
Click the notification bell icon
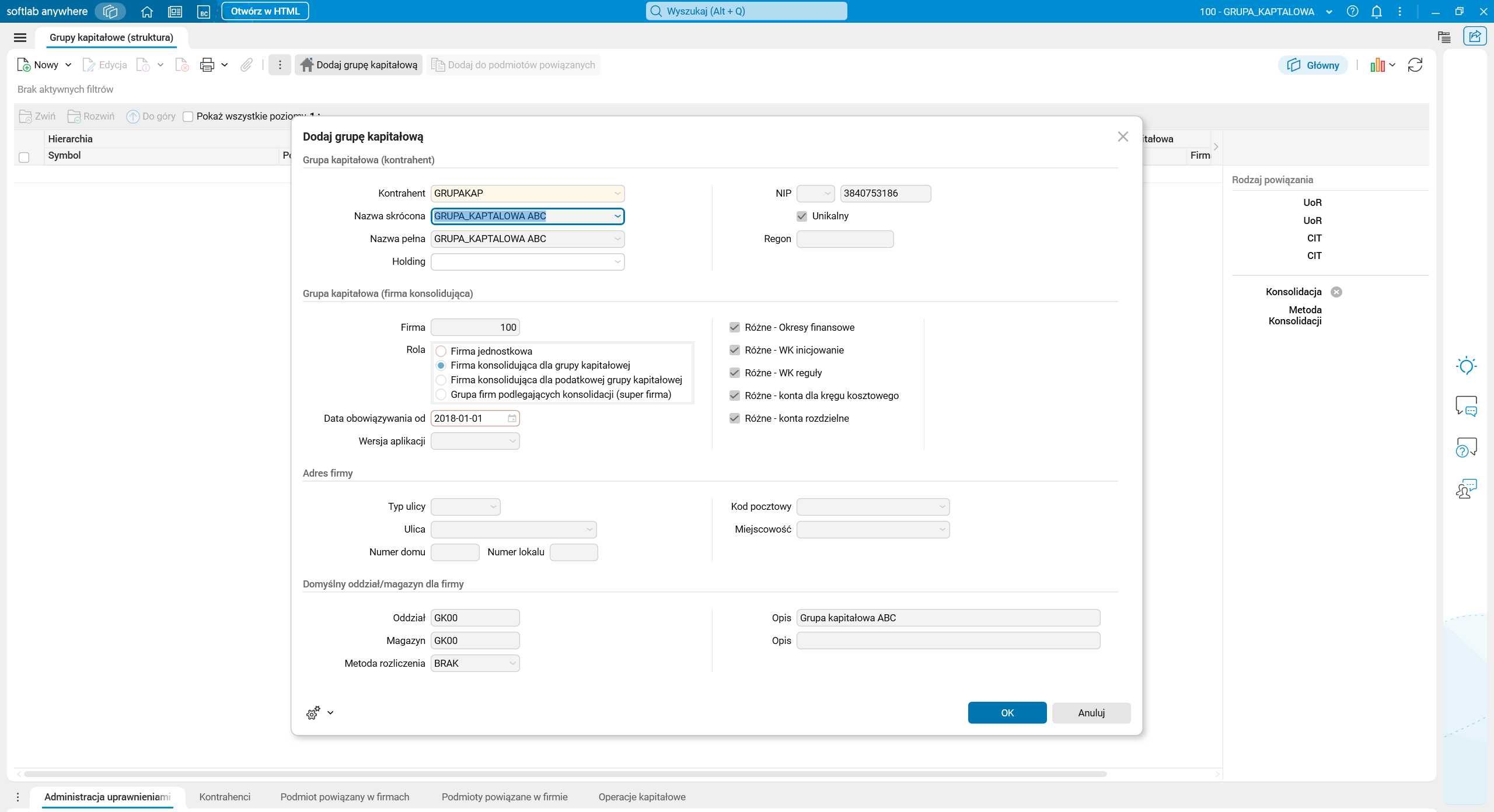coord(1376,12)
